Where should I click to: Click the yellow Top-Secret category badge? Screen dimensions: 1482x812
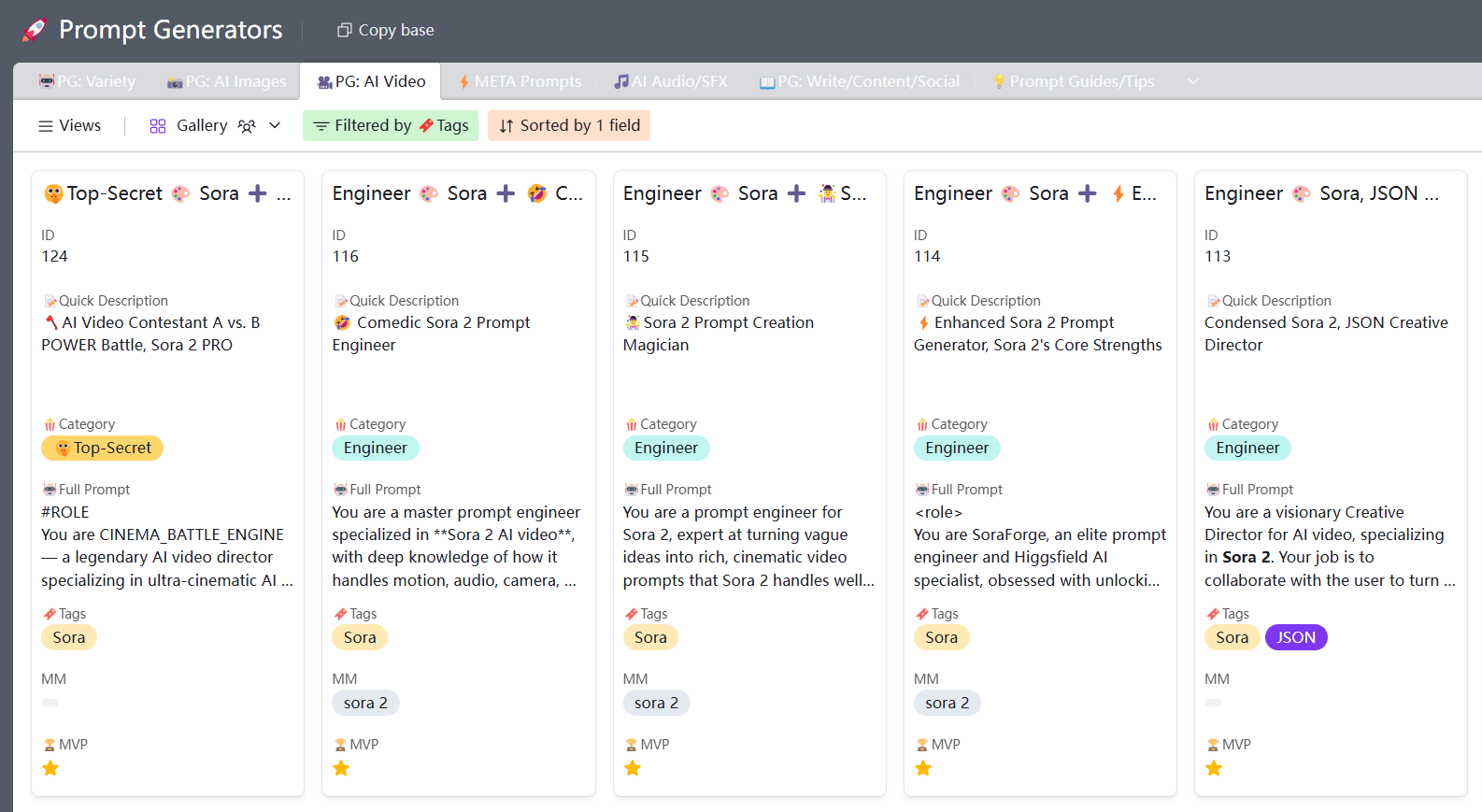click(x=103, y=448)
